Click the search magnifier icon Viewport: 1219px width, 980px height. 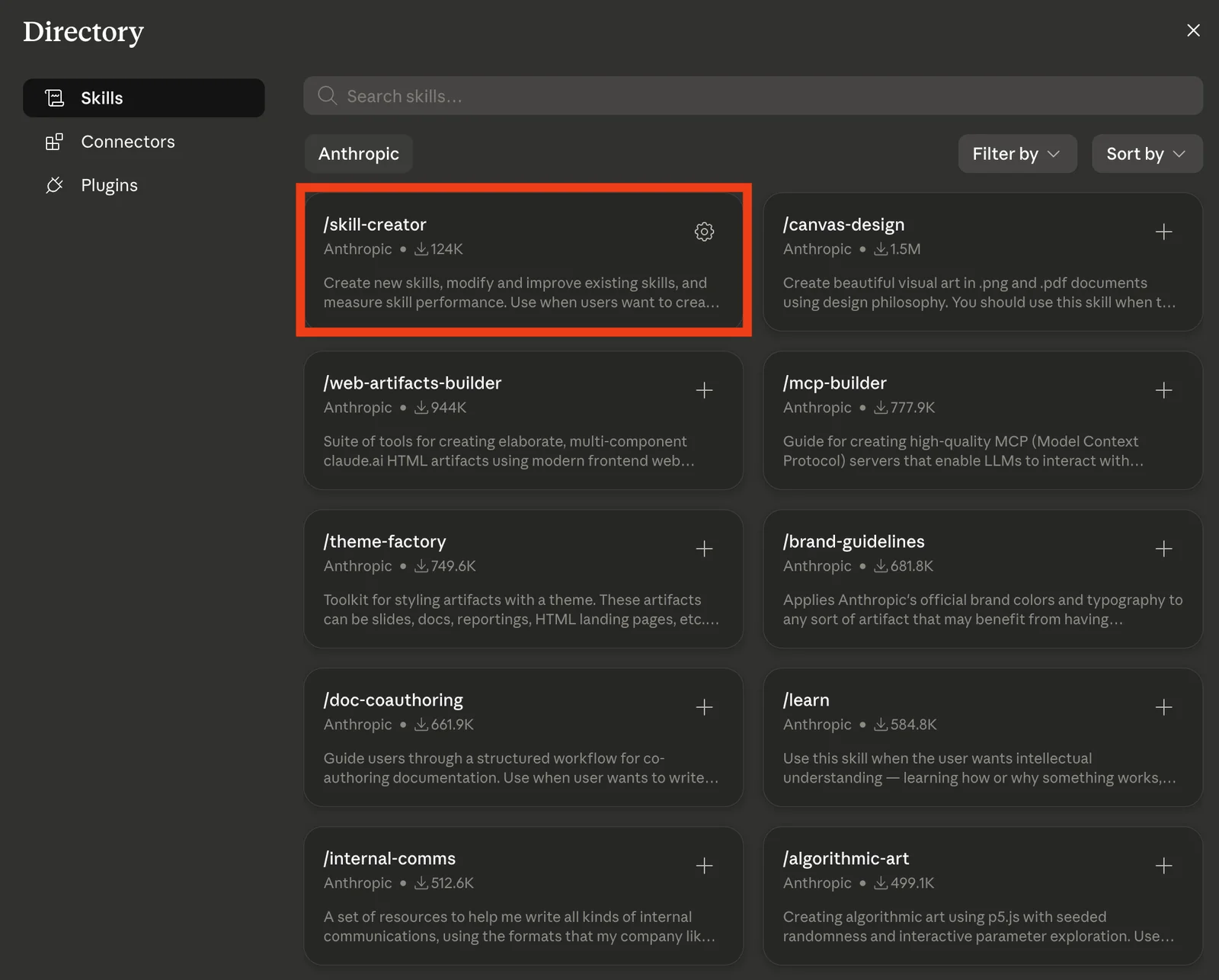click(x=327, y=95)
